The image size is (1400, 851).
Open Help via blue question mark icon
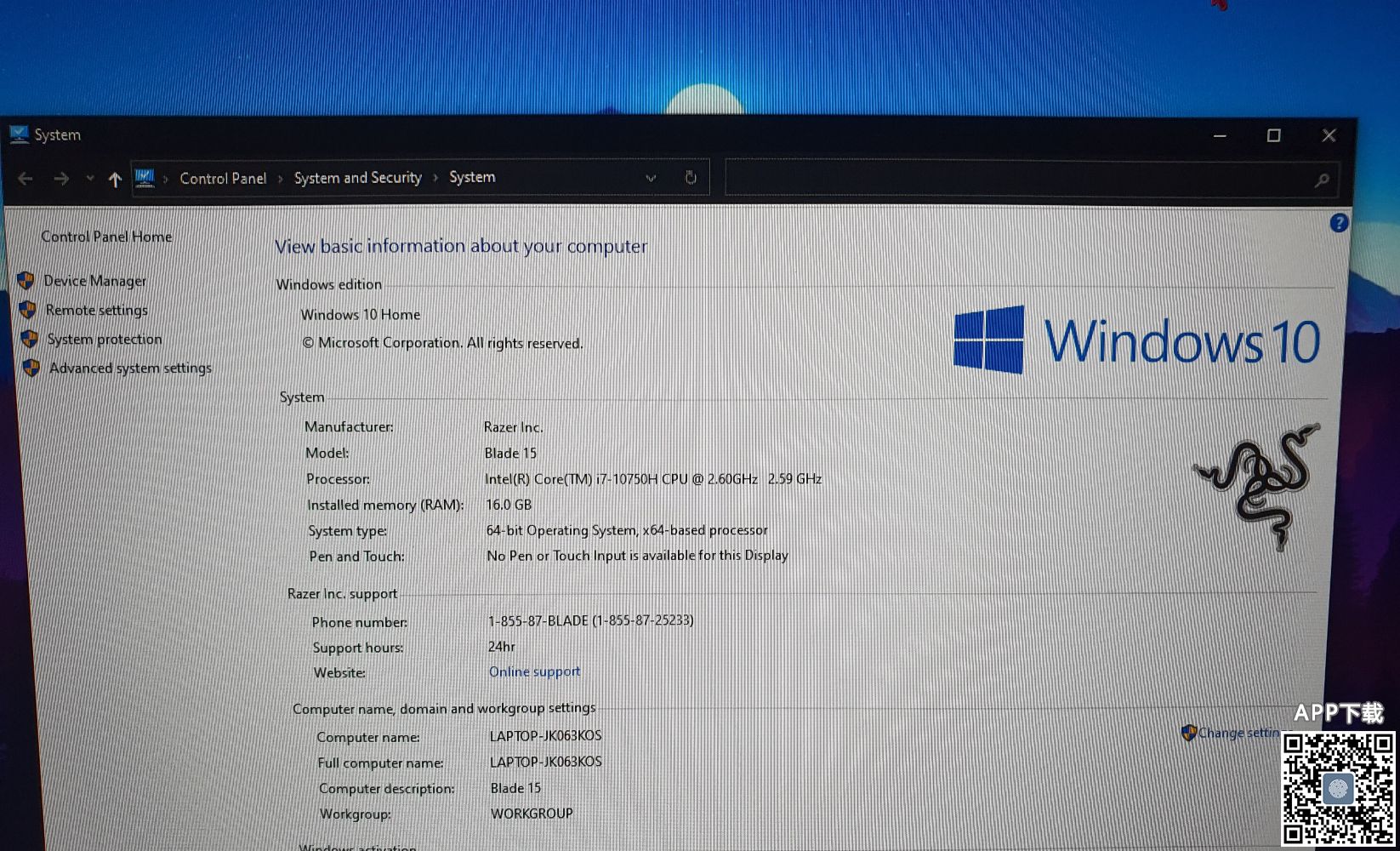click(x=1338, y=223)
